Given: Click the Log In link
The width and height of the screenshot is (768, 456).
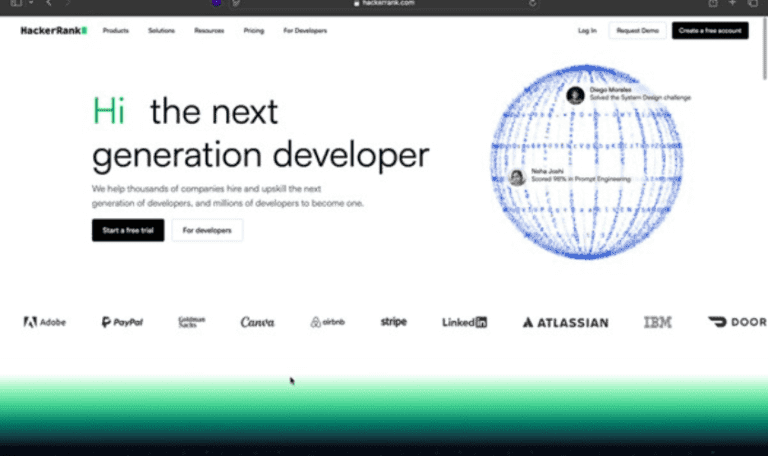Looking at the screenshot, I should [x=587, y=30].
